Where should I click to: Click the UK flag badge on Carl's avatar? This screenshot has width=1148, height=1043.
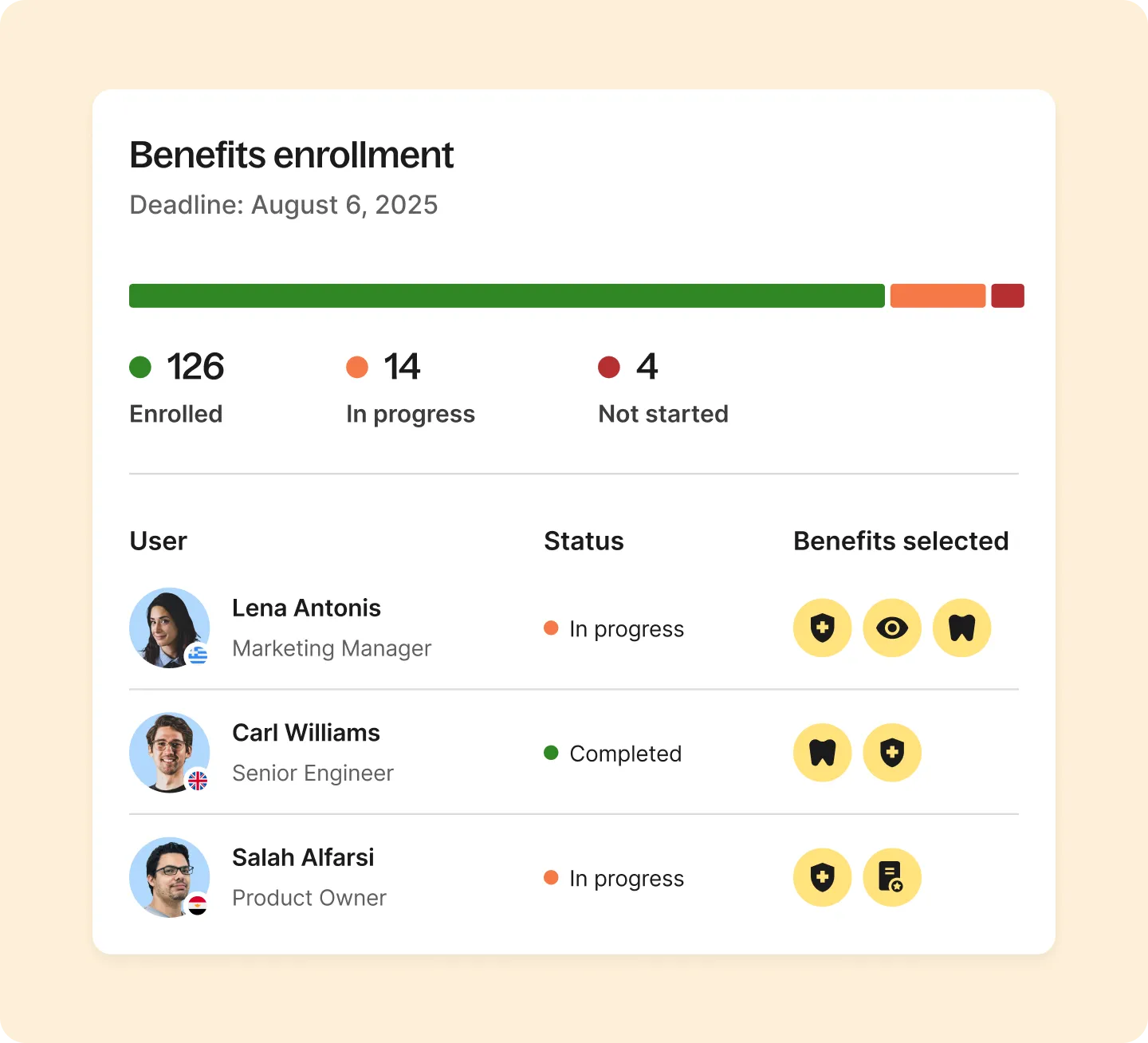tap(198, 780)
